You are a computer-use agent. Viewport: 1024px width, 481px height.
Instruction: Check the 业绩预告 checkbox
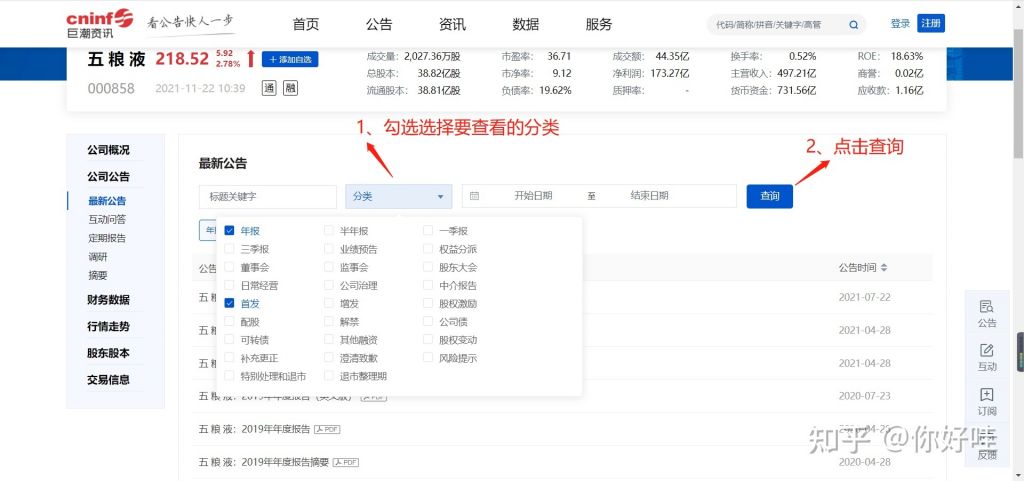tap(328, 249)
